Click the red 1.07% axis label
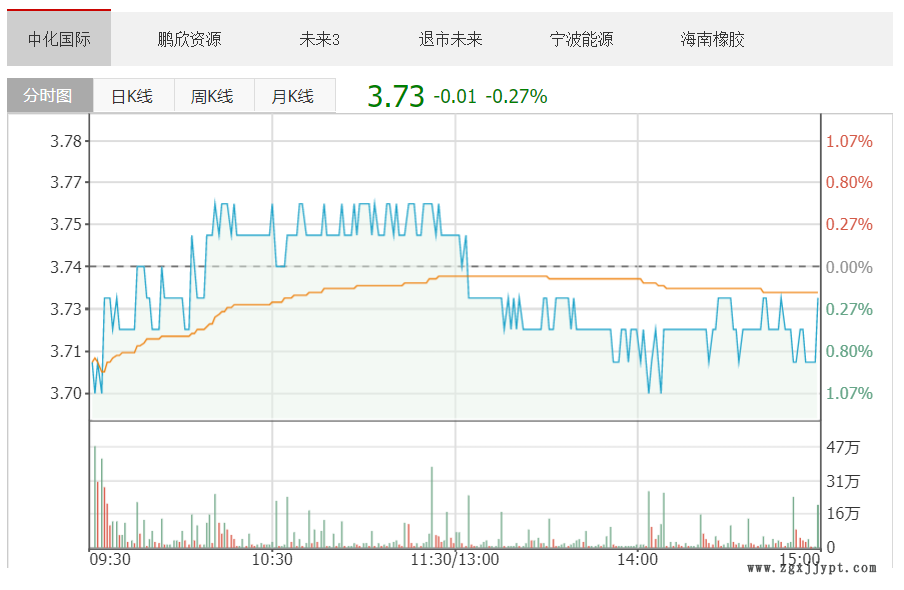The image size is (904, 590). (x=849, y=141)
